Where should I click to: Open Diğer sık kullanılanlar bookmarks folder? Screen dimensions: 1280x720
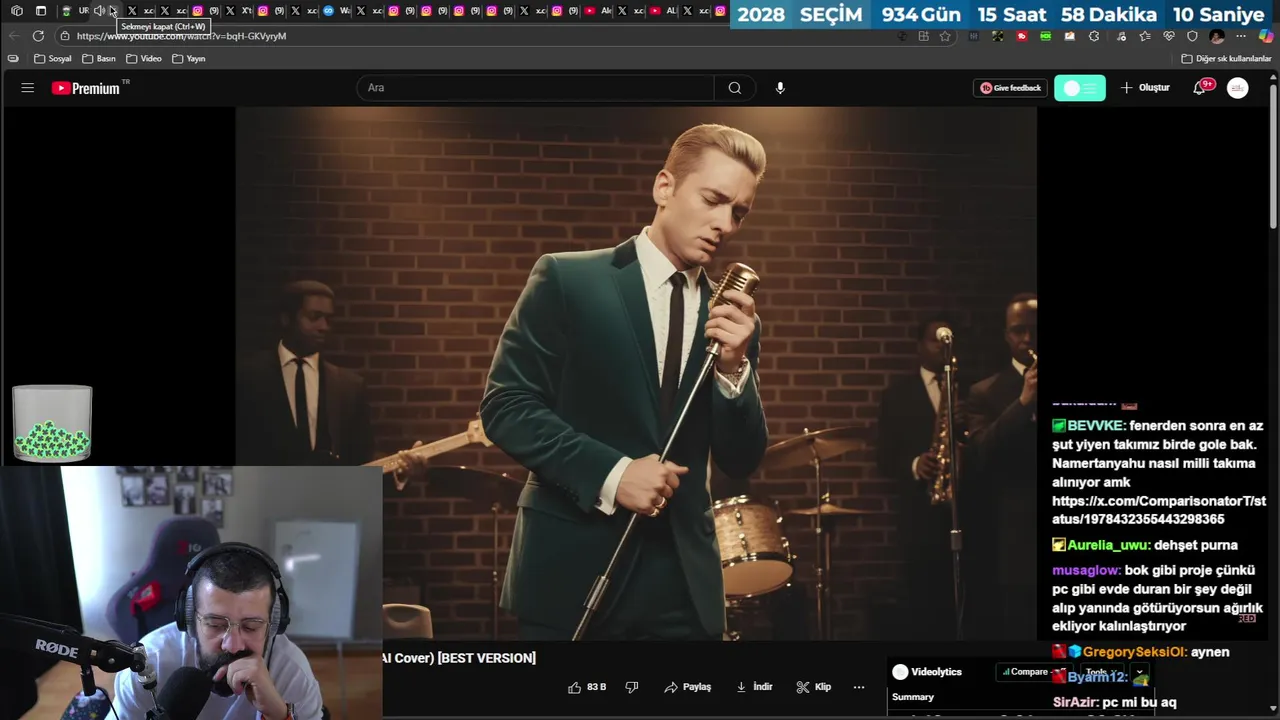(x=1226, y=59)
